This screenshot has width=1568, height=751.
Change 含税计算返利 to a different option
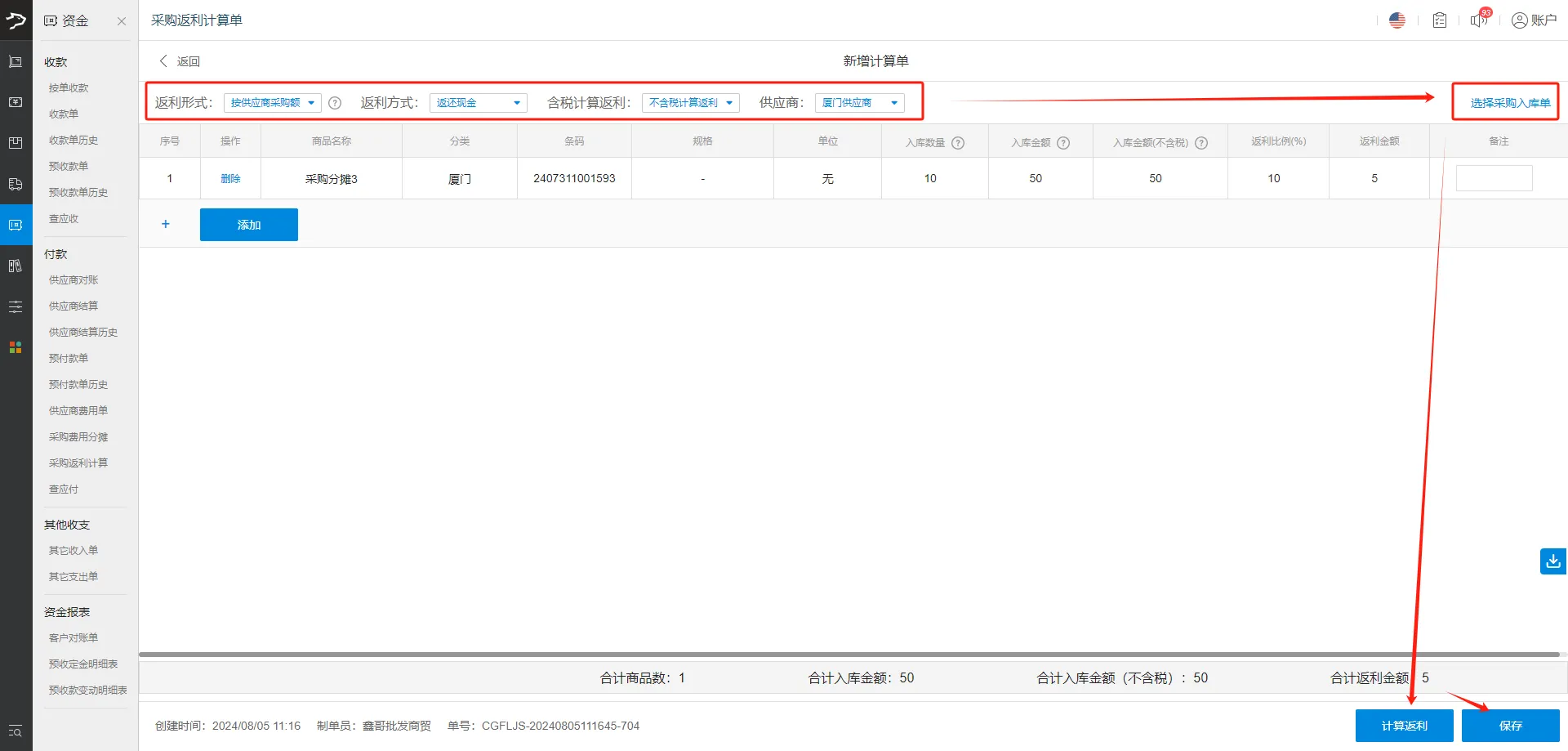(690, 102)
